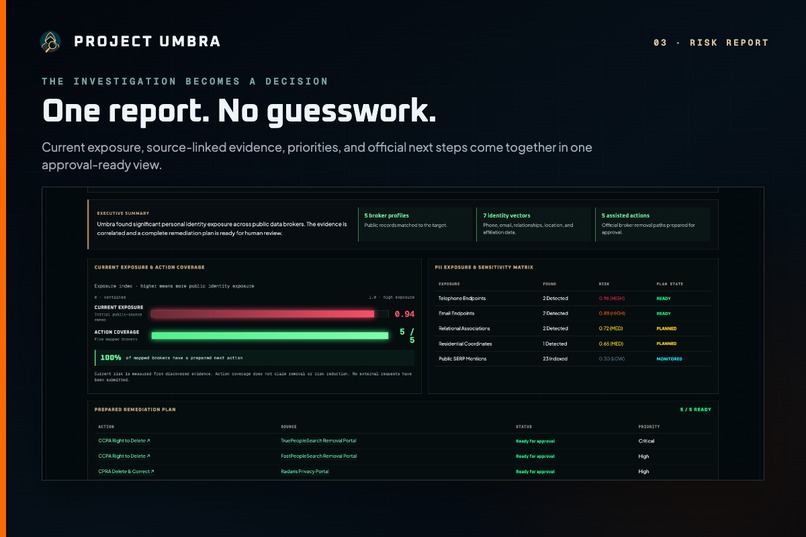806x537 pixels.
Task: Select the Email Endpoints row
Action: [573, 313]
